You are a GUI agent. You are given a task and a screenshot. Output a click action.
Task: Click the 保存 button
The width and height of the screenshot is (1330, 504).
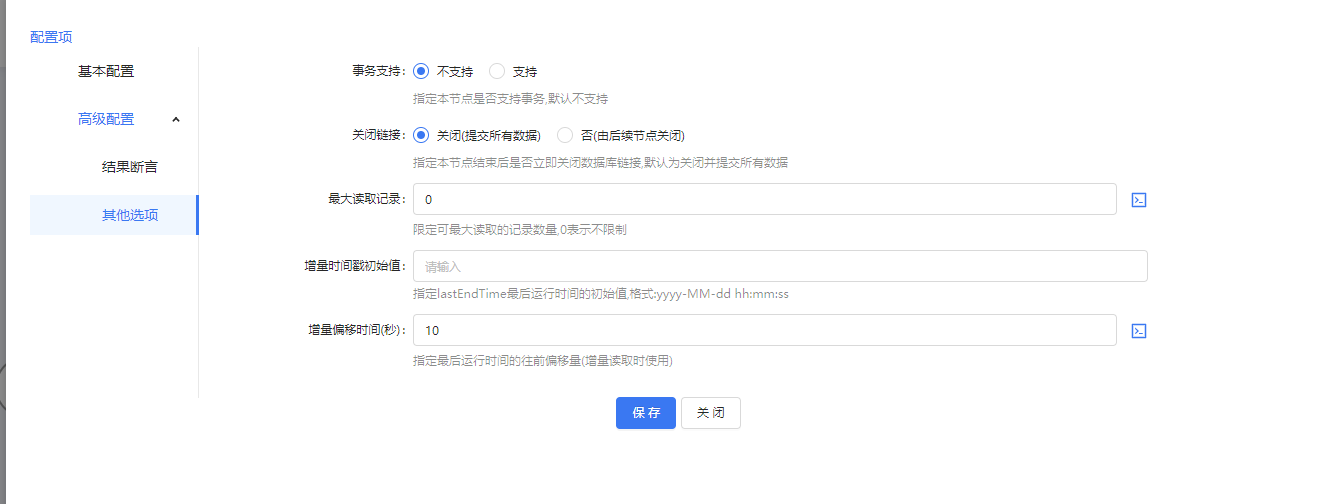[x=645, y=413]
